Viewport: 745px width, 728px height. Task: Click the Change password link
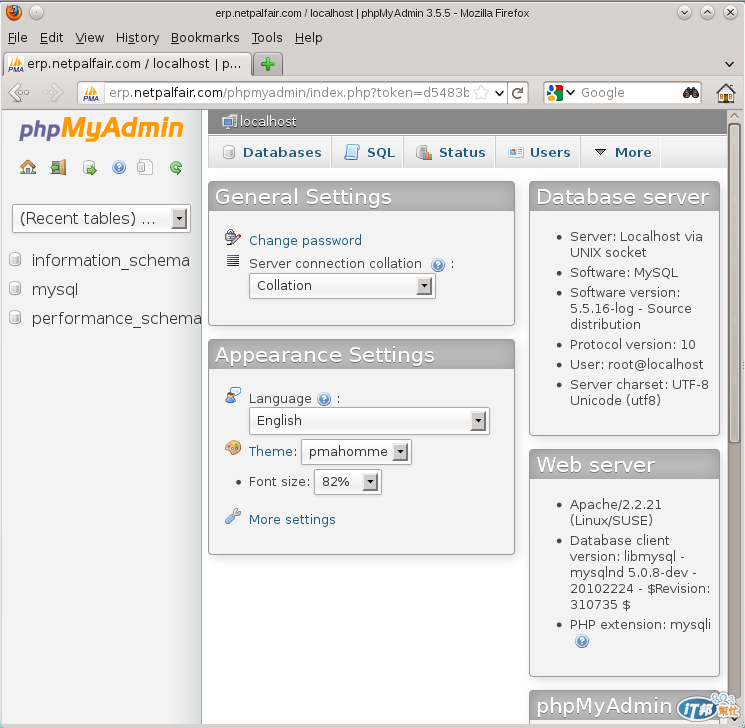pyautogui.click(x=305, y=240)
